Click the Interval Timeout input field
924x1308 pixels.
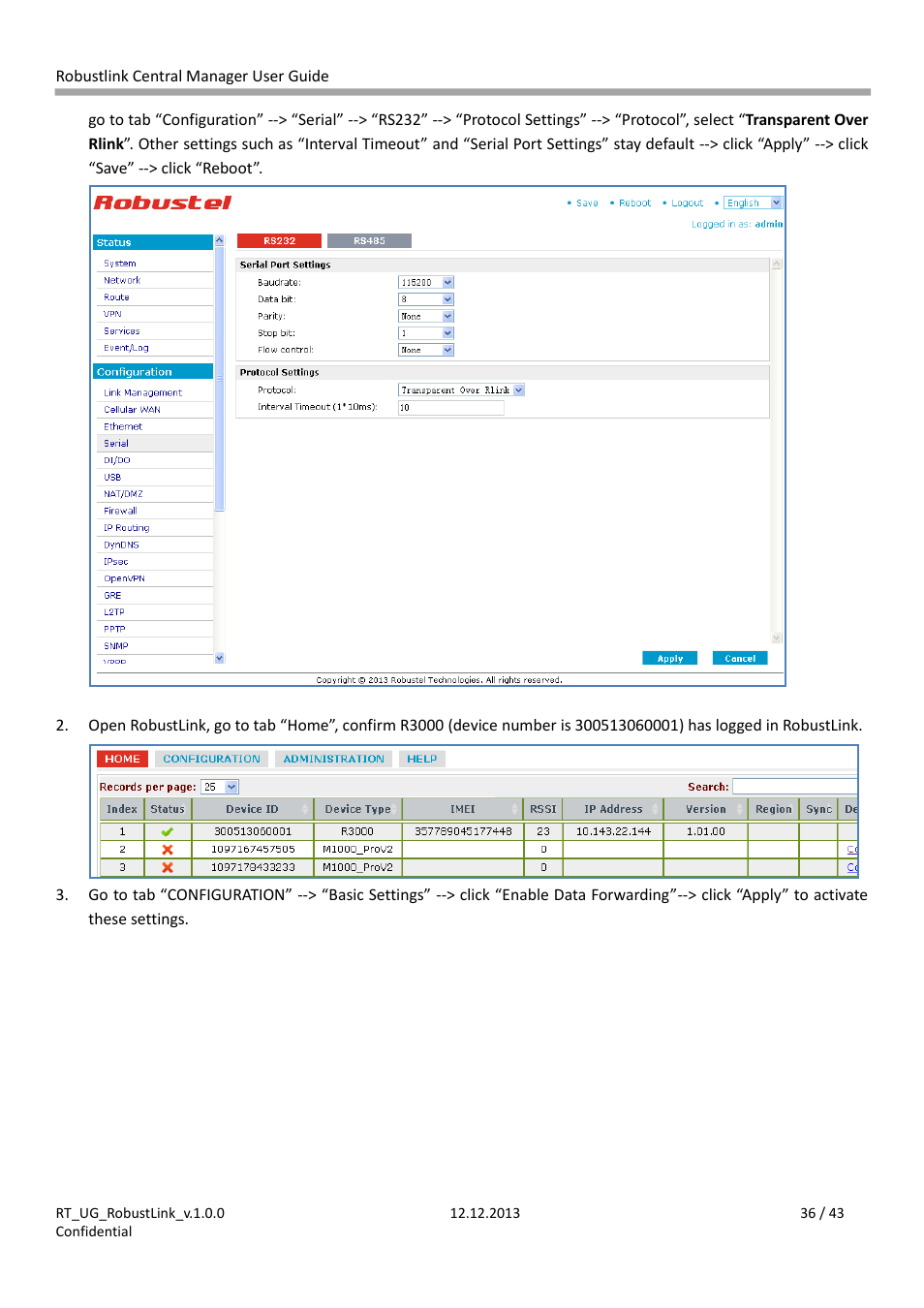pyautogui.click(x=451, y=408)
